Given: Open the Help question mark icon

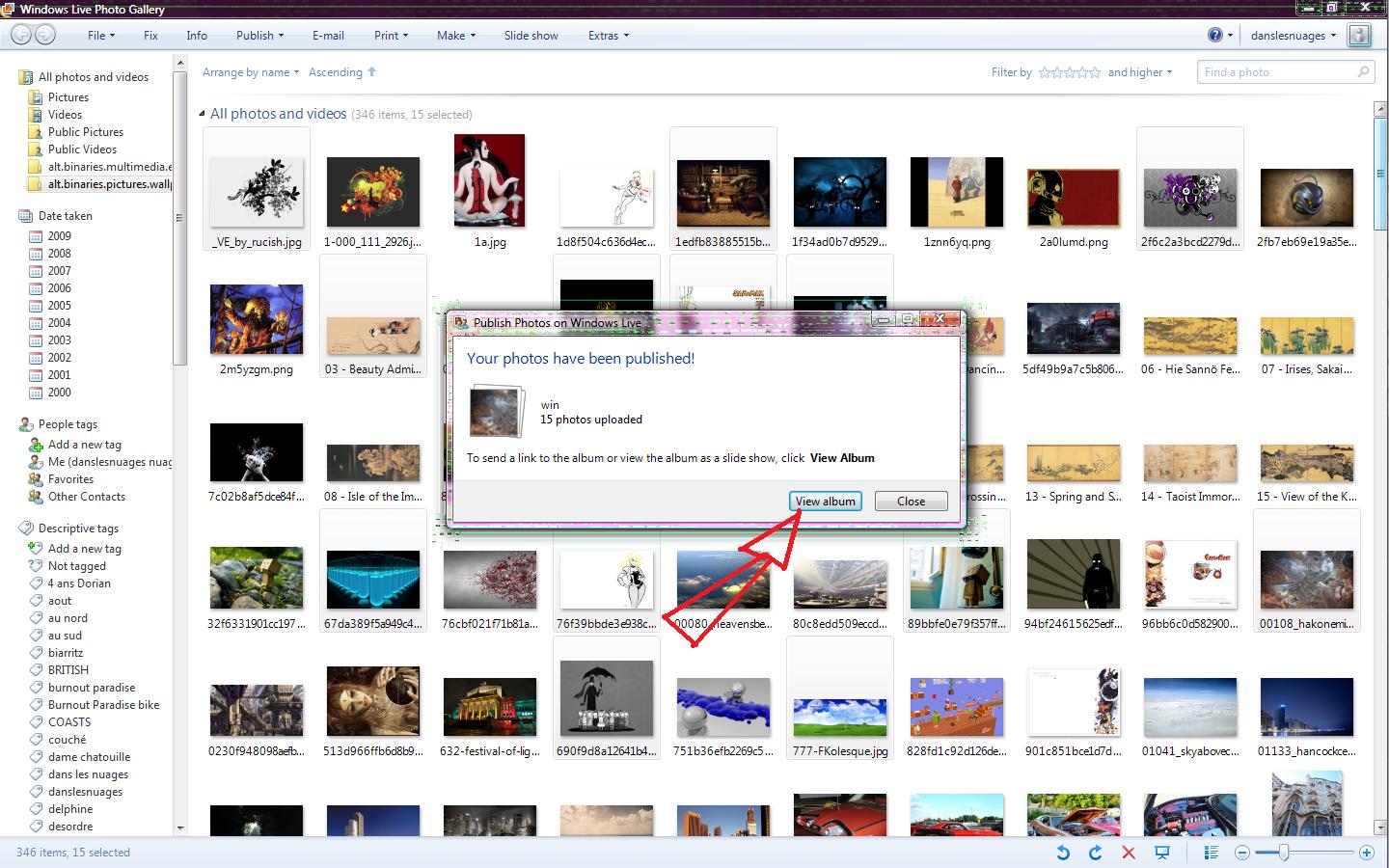Looking at the screenshot, I should point(1215,35).
